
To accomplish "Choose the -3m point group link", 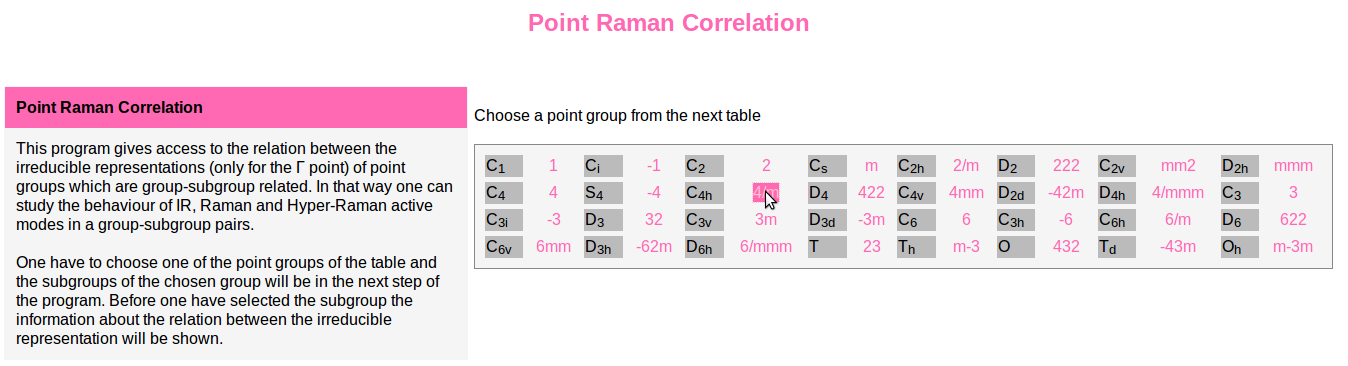I will pyautogui.click(x=872, y=219).
